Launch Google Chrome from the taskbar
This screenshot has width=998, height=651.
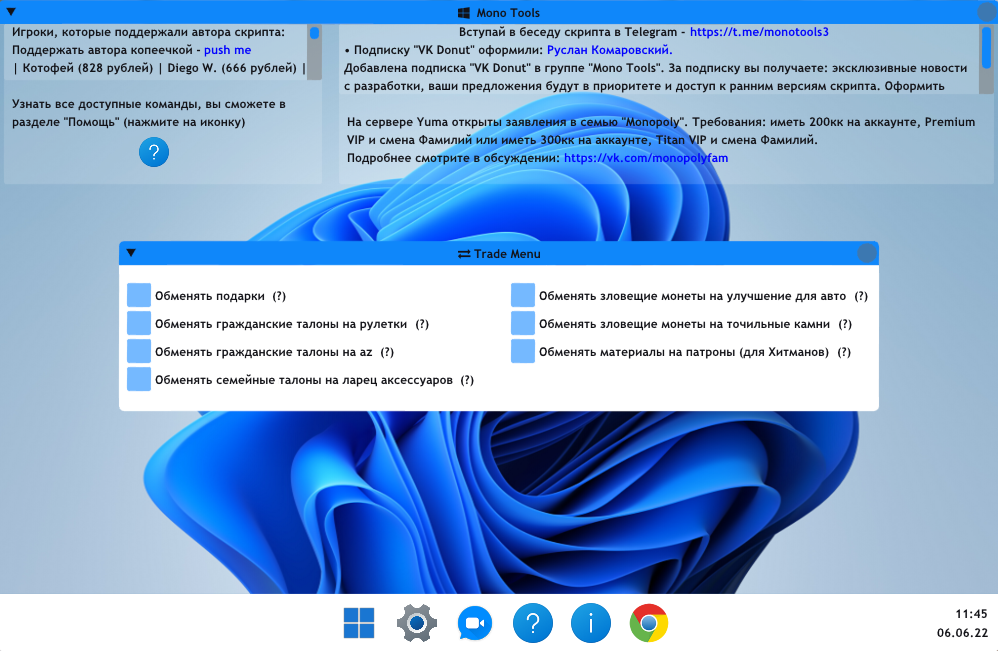649,623
